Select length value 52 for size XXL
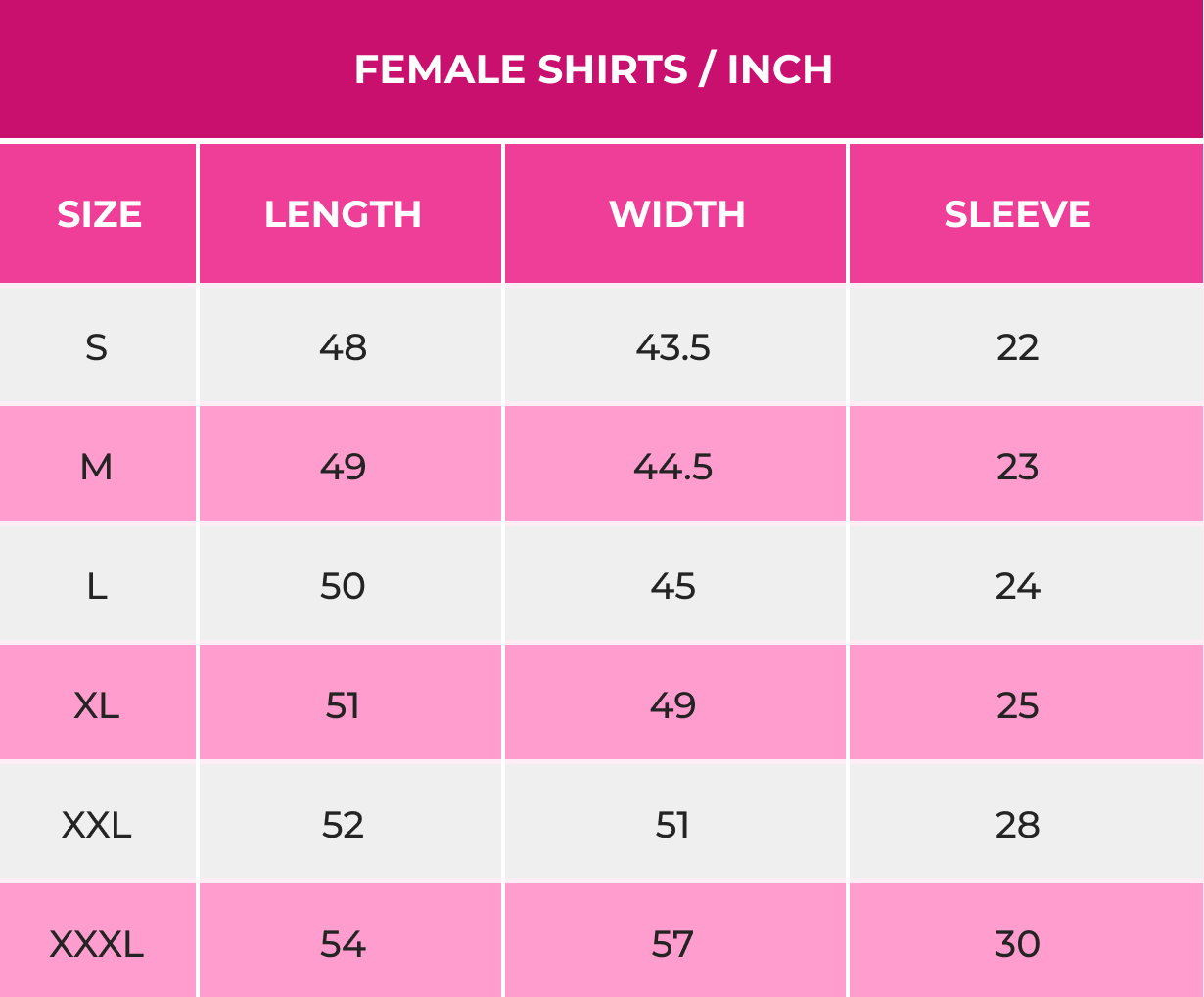The width and height of the screenshot is (1204, 997). pyautogui.click(x=343, y=825)
